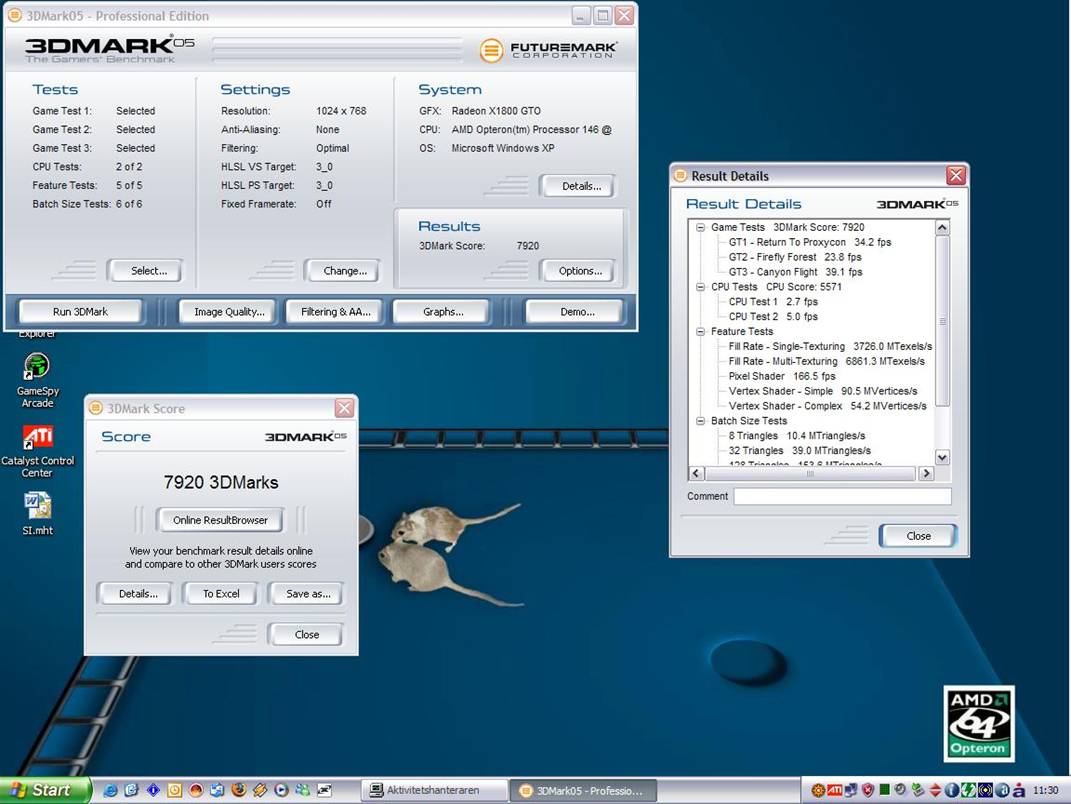The width and height of the screenshot is (1071, 804).
Task: Select Vertex Shader - Simple row
Action: (x=822, y=391)
